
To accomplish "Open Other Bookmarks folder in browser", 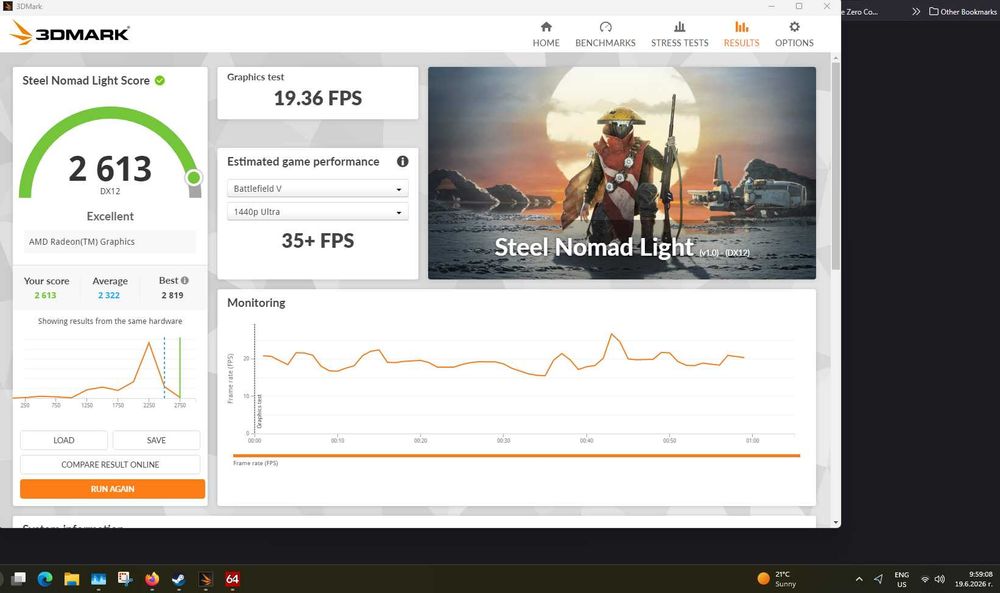I will point(962,11).
